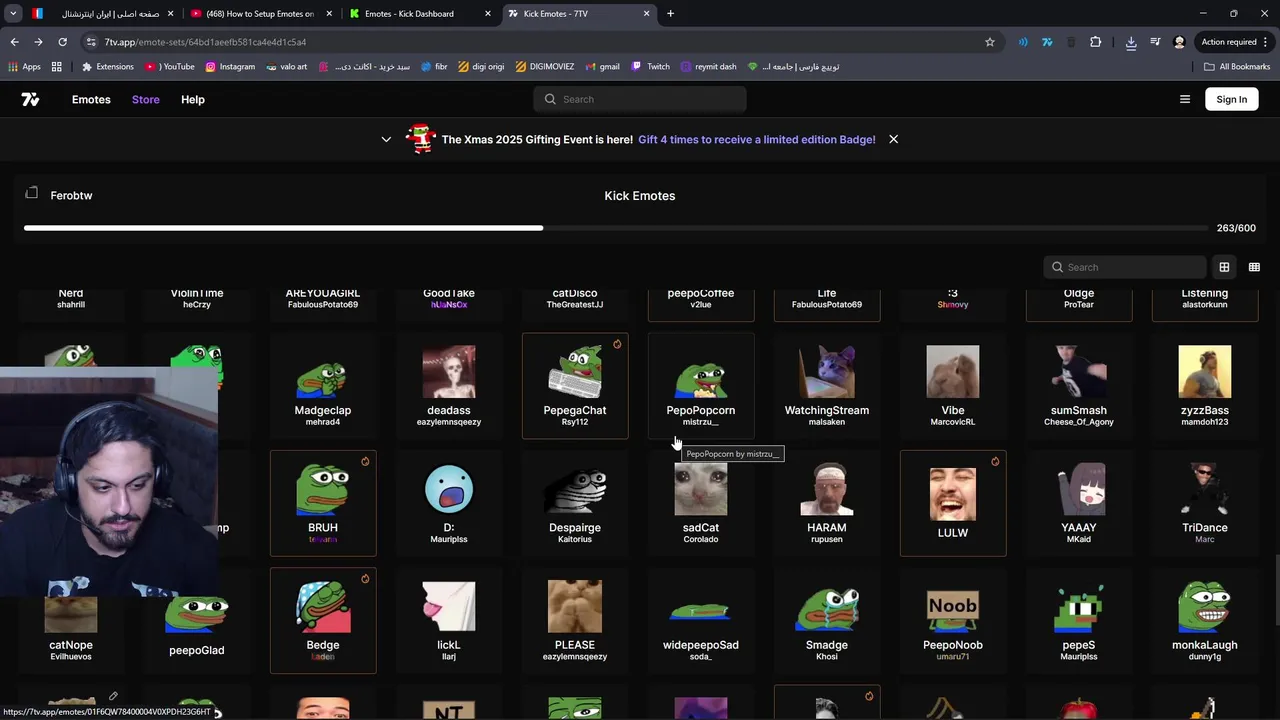1280x720 pixels.
Task: Open the PepegaChat emote
Action: (x=575, y=386)
